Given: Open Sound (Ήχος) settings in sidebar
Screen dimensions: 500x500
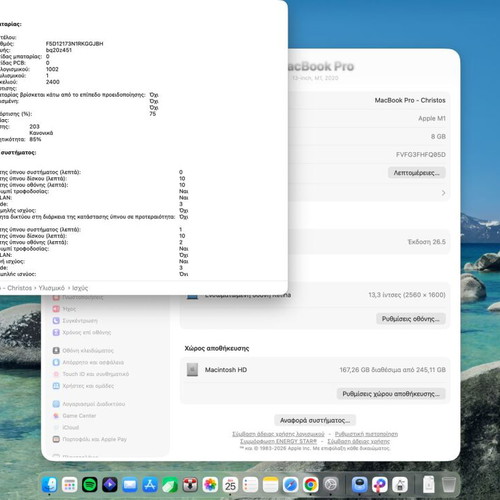Looking at the screenshot, I should (65, 309).
